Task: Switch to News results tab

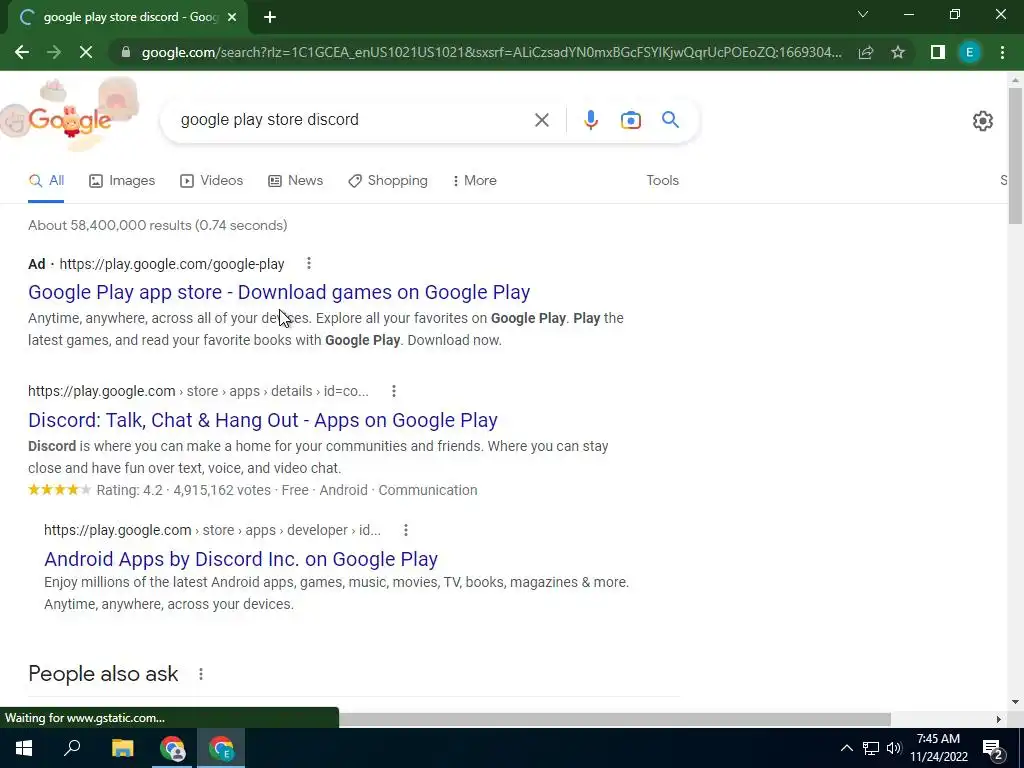Action: pyautogui.click(x=296, y=180)
